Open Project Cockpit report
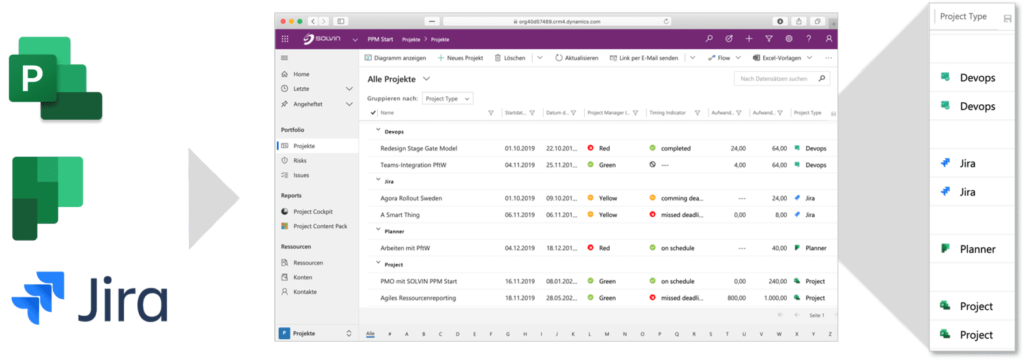Screen dimensions: 1024x360 click(x=313, y=211)
